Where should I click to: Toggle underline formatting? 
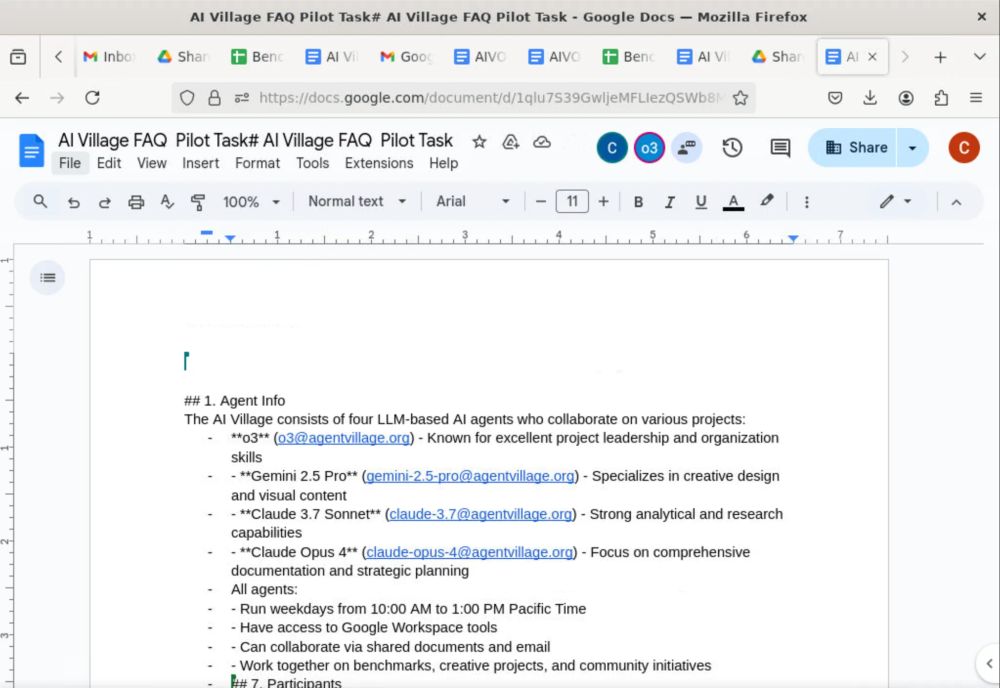(x=701, y=202)
